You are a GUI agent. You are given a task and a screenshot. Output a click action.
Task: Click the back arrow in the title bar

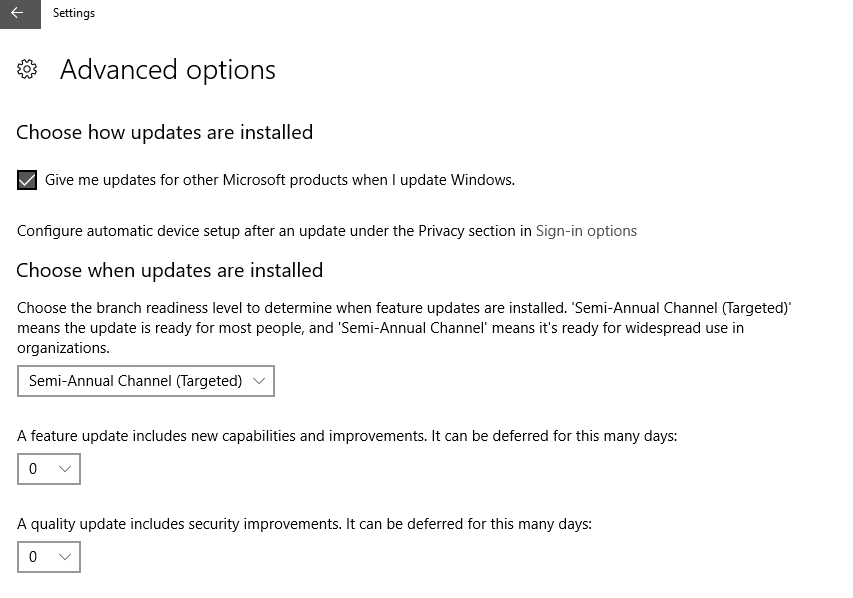pyautogui.click(x=18, y=14)
